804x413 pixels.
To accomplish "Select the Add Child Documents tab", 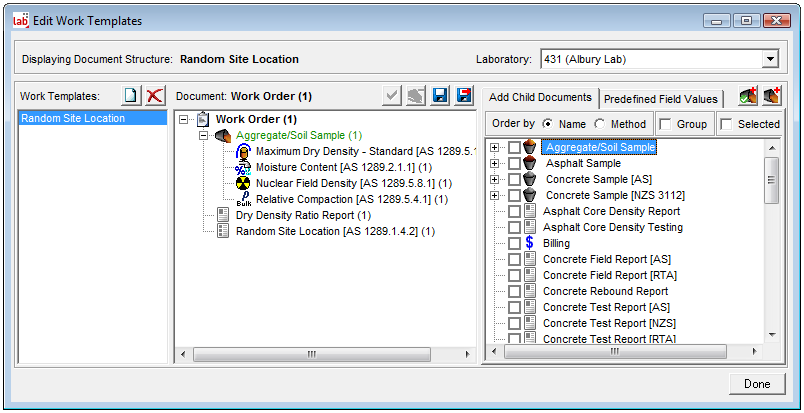I will [541, 98].
